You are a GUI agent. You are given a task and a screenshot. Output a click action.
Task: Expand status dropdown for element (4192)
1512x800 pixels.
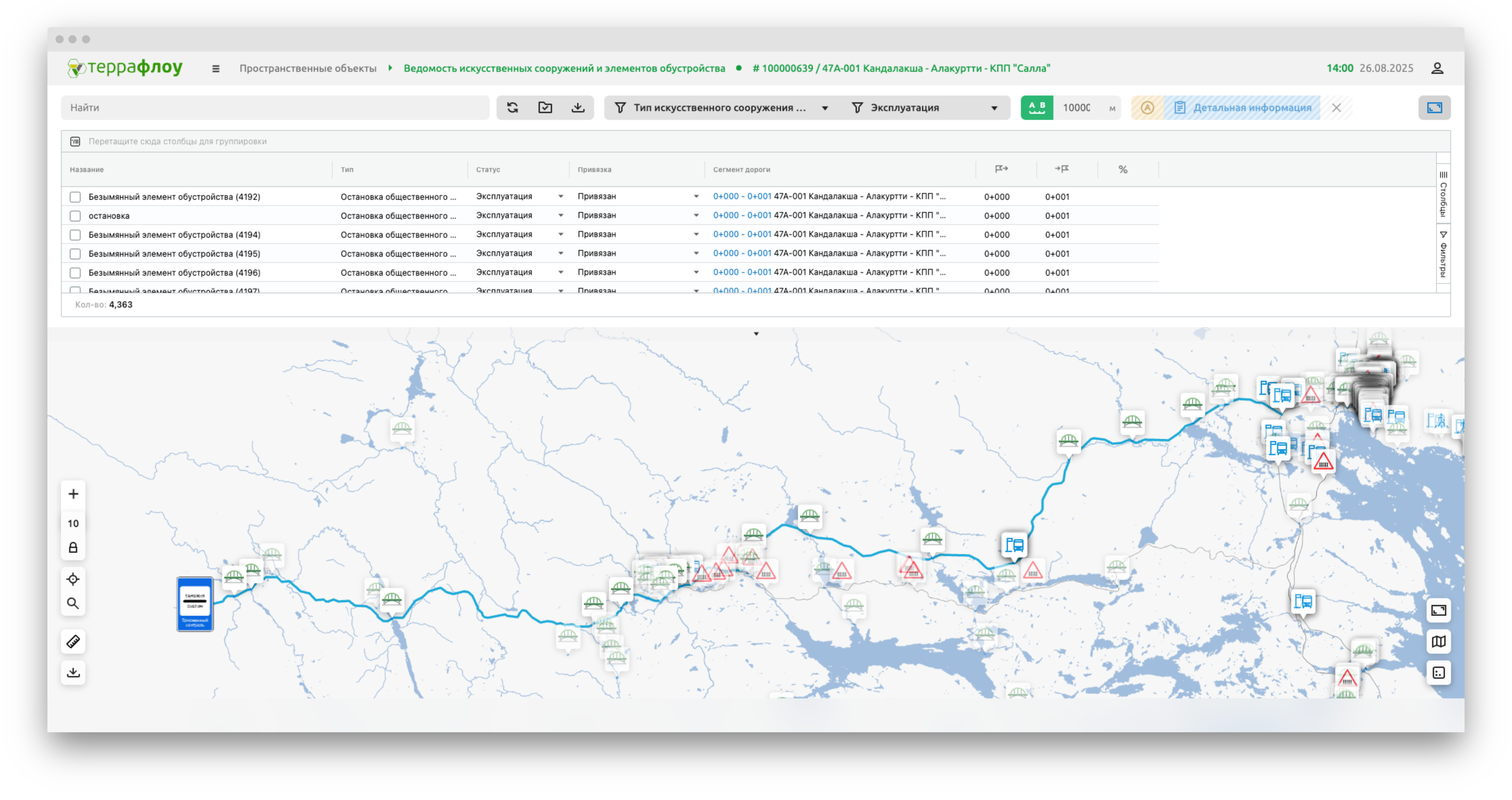(561, 197)
